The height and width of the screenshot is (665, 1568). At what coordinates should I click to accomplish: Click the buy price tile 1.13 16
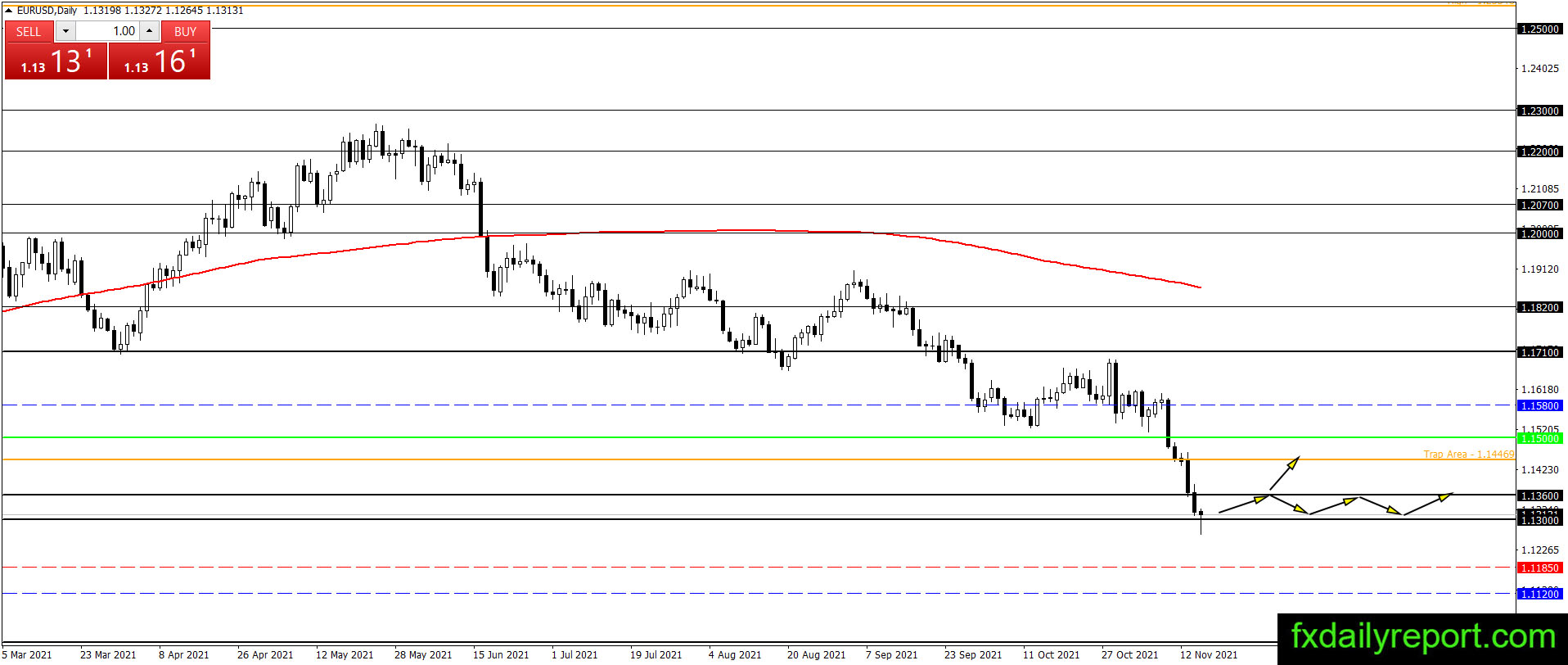160,61
